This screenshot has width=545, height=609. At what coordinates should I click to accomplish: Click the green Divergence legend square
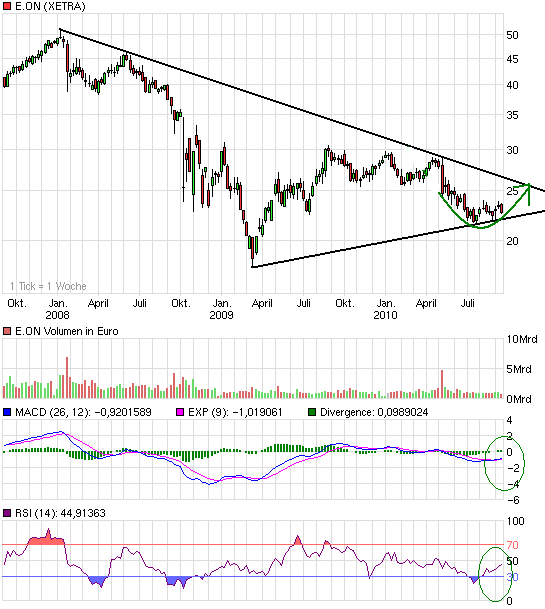pyautogui.click(x=312, y=412)
